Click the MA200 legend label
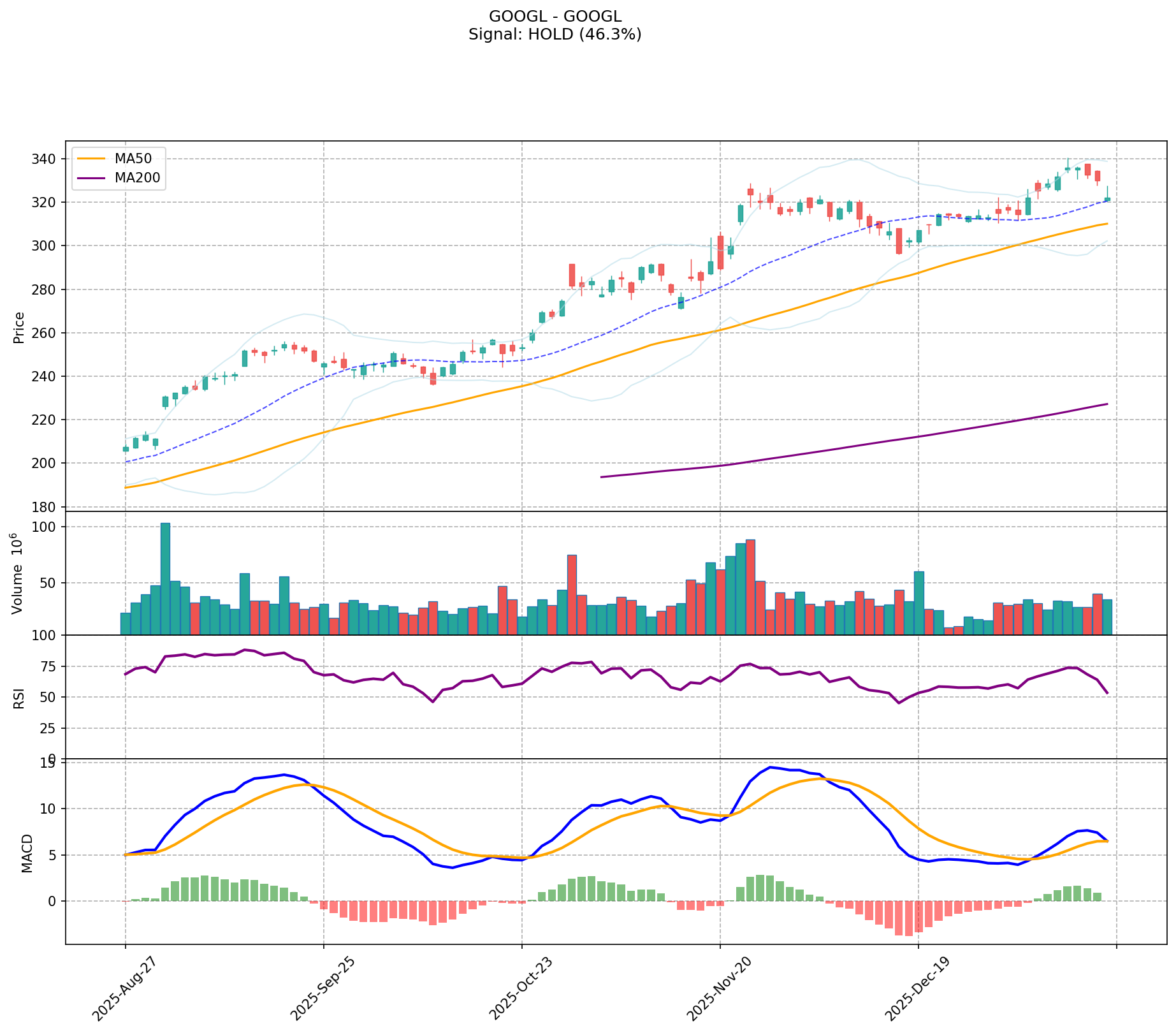The width and height of the screenshot is (1176, 1033). pos(137,179)
